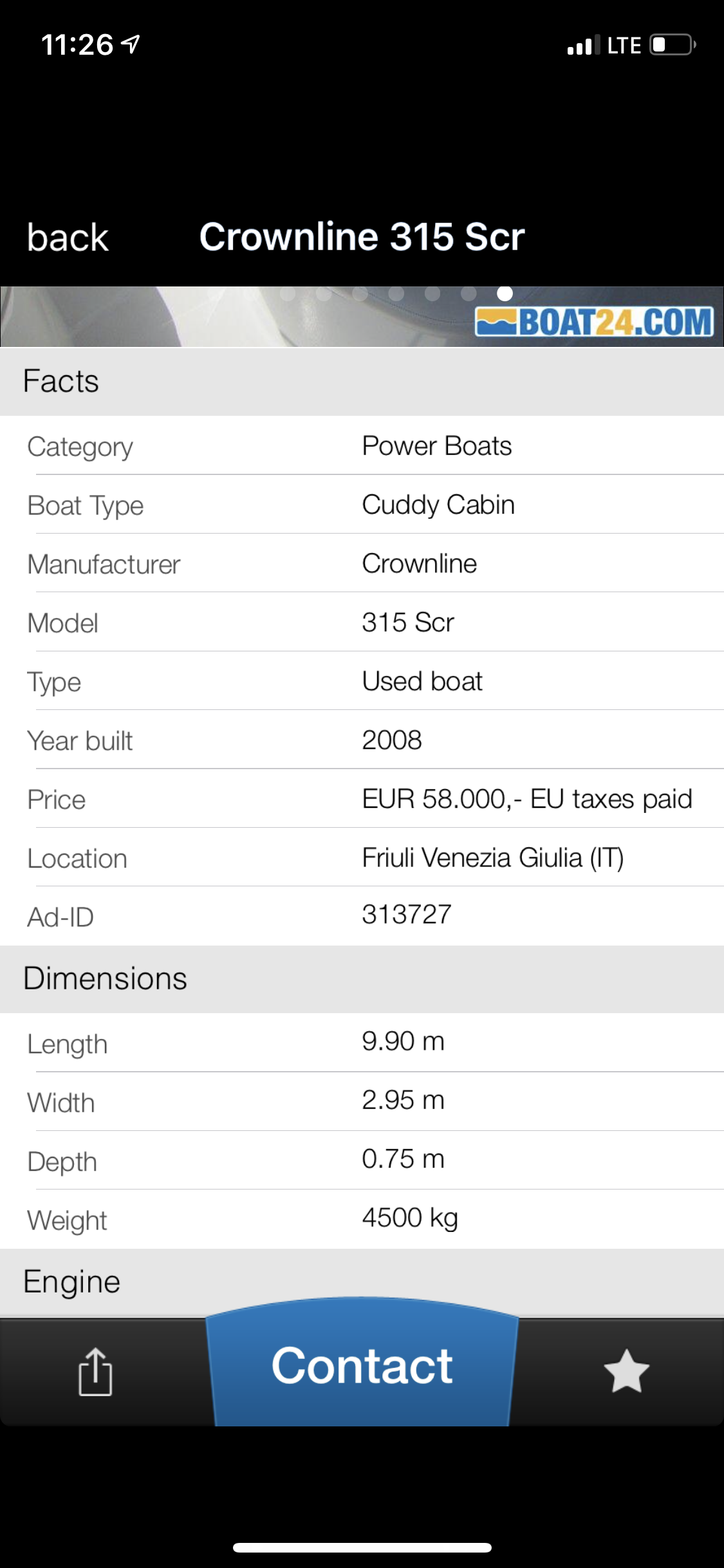Image resolution: width=724 pixels, height=1568 pixels.
Task: Select the first photo carousel dot
Action: [288, 294]
